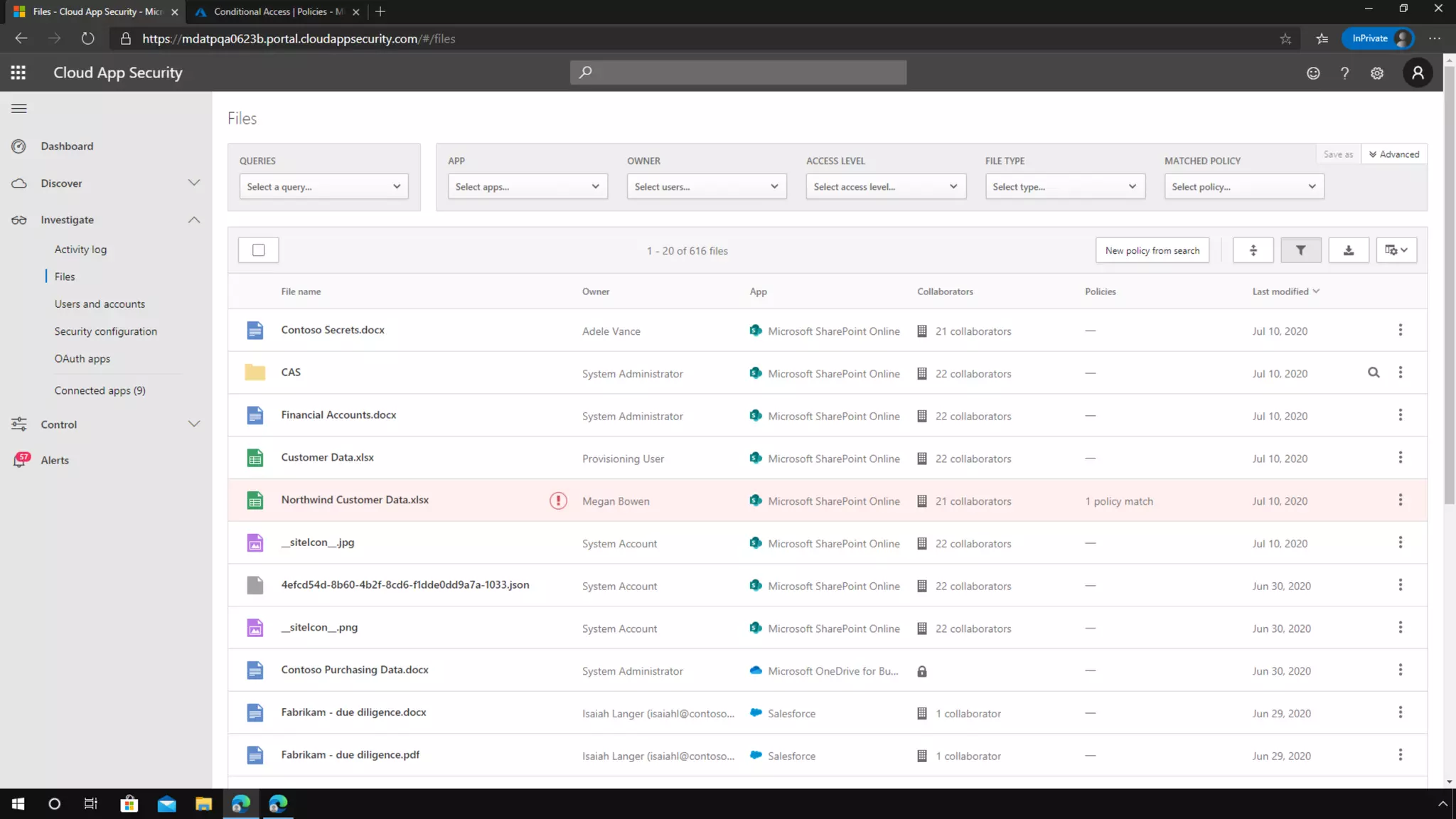
Task: Open Activity log in sidebar
Action: tap(80, 250)
